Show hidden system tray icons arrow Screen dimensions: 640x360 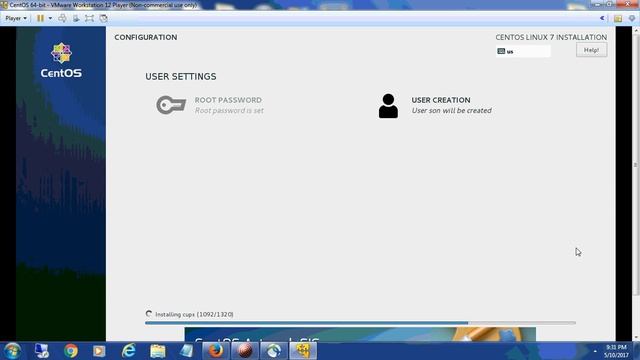point(595,351)
